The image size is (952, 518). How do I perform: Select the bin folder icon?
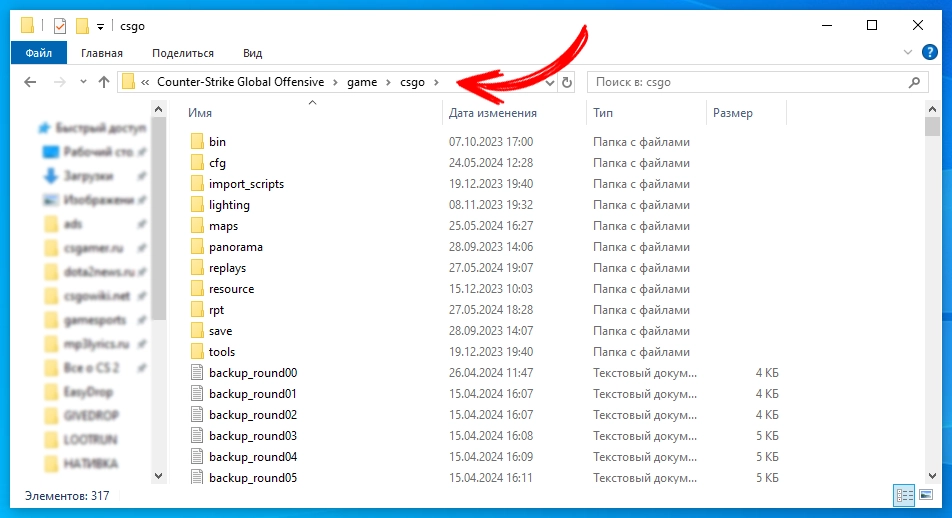click(197, 141)
